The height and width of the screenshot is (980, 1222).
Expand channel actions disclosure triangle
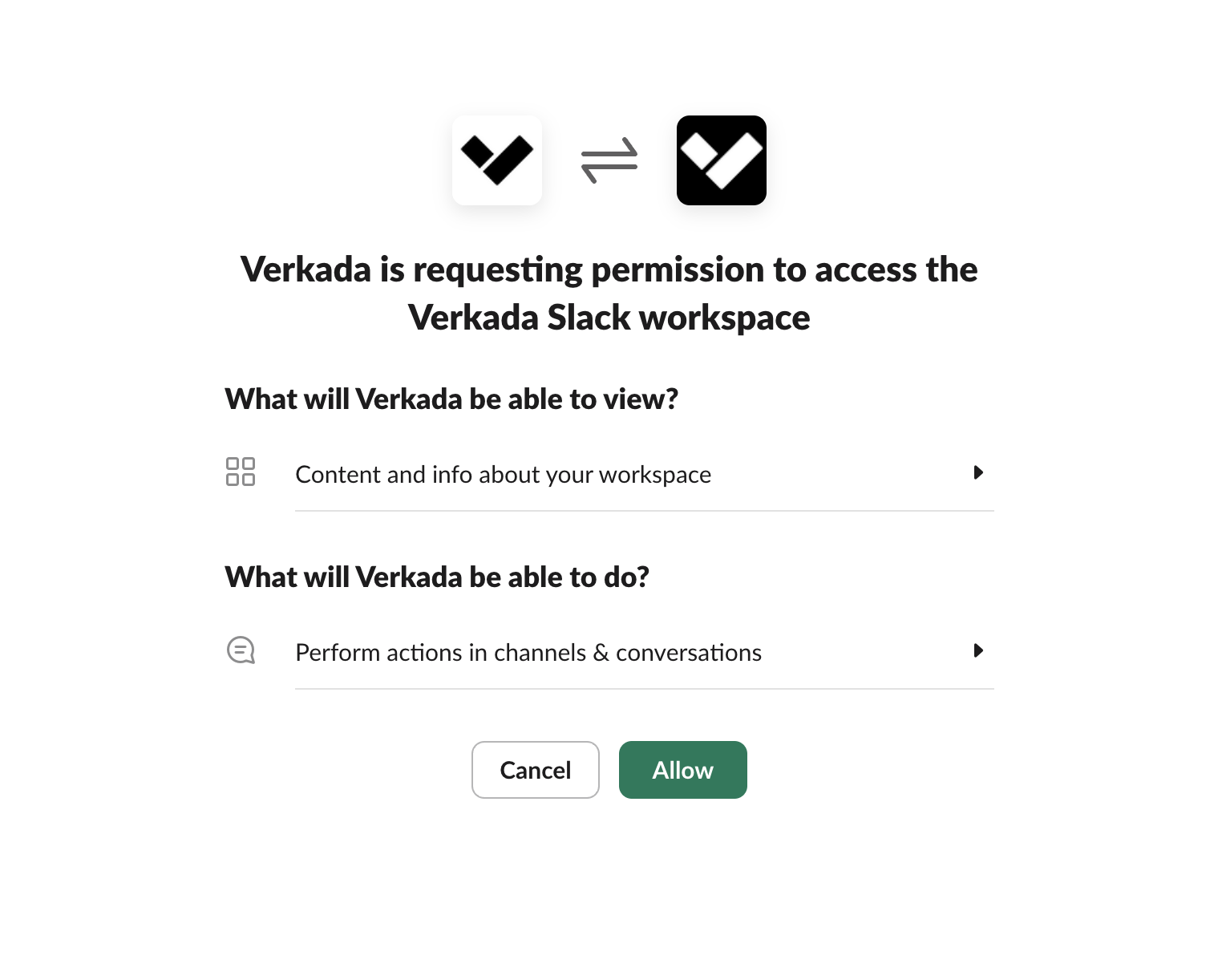[x=978, y=650]
